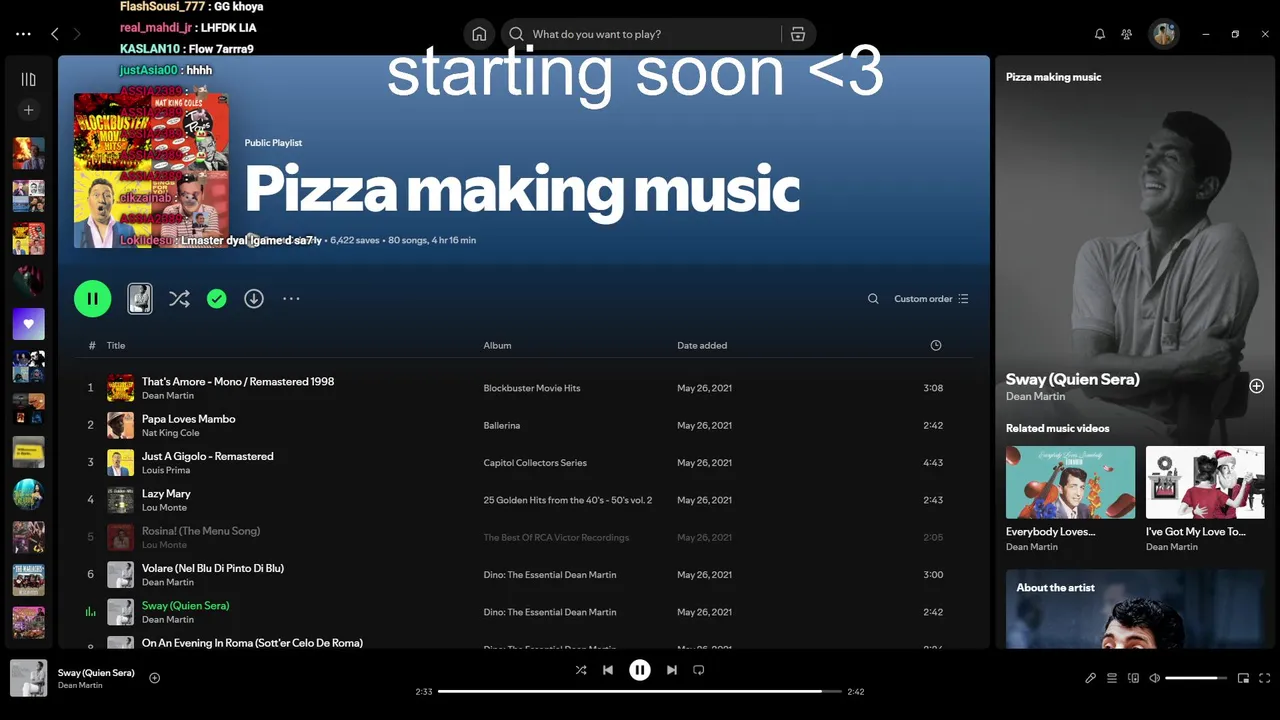Open the Queue icon
1280x720 pixels.
pyautogui.click(x=1112, y=678)
